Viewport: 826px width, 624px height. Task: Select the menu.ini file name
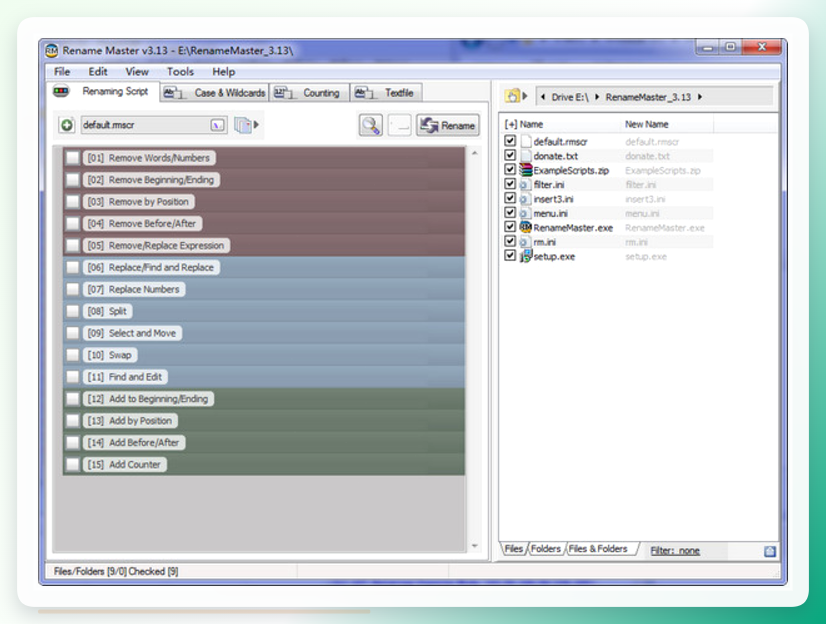point(550,213)
